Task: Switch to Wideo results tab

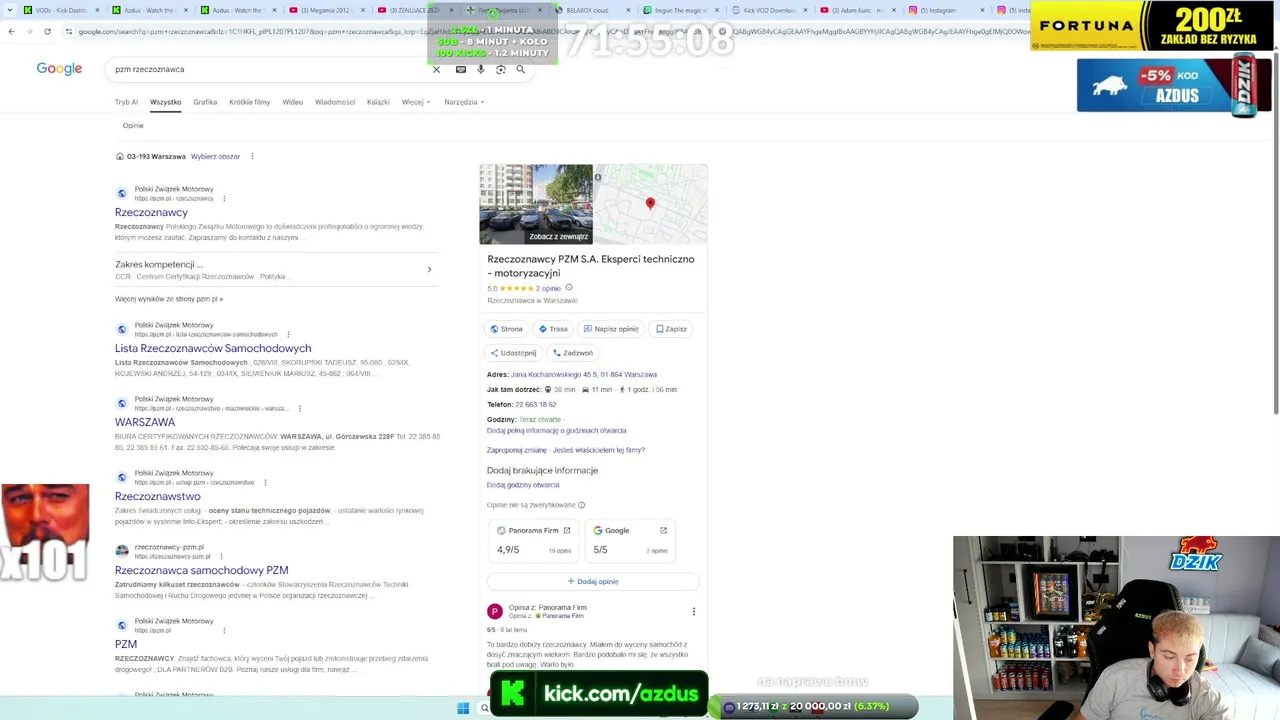Action: coord(293,102)
